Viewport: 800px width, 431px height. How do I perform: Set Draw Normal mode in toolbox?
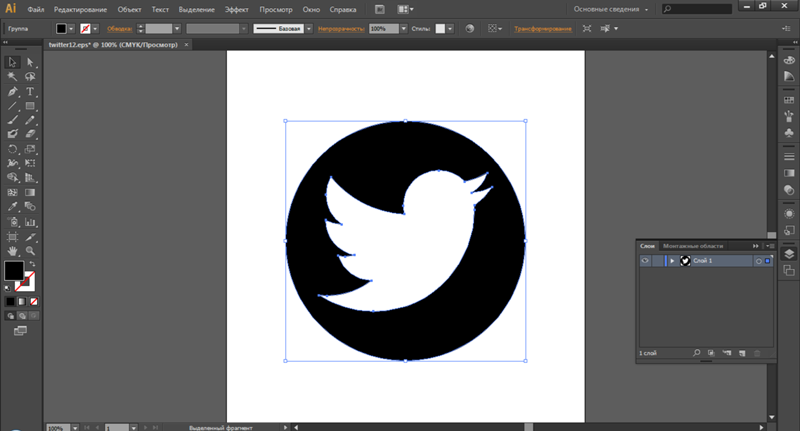(10, 316)
